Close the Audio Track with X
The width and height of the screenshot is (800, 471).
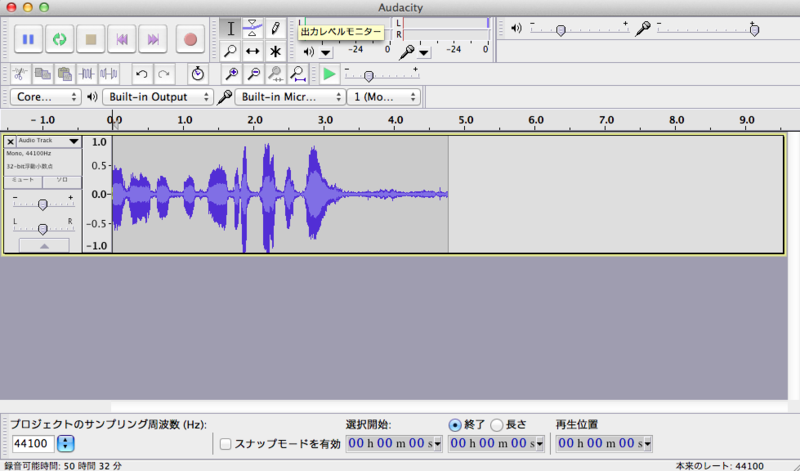10,141
